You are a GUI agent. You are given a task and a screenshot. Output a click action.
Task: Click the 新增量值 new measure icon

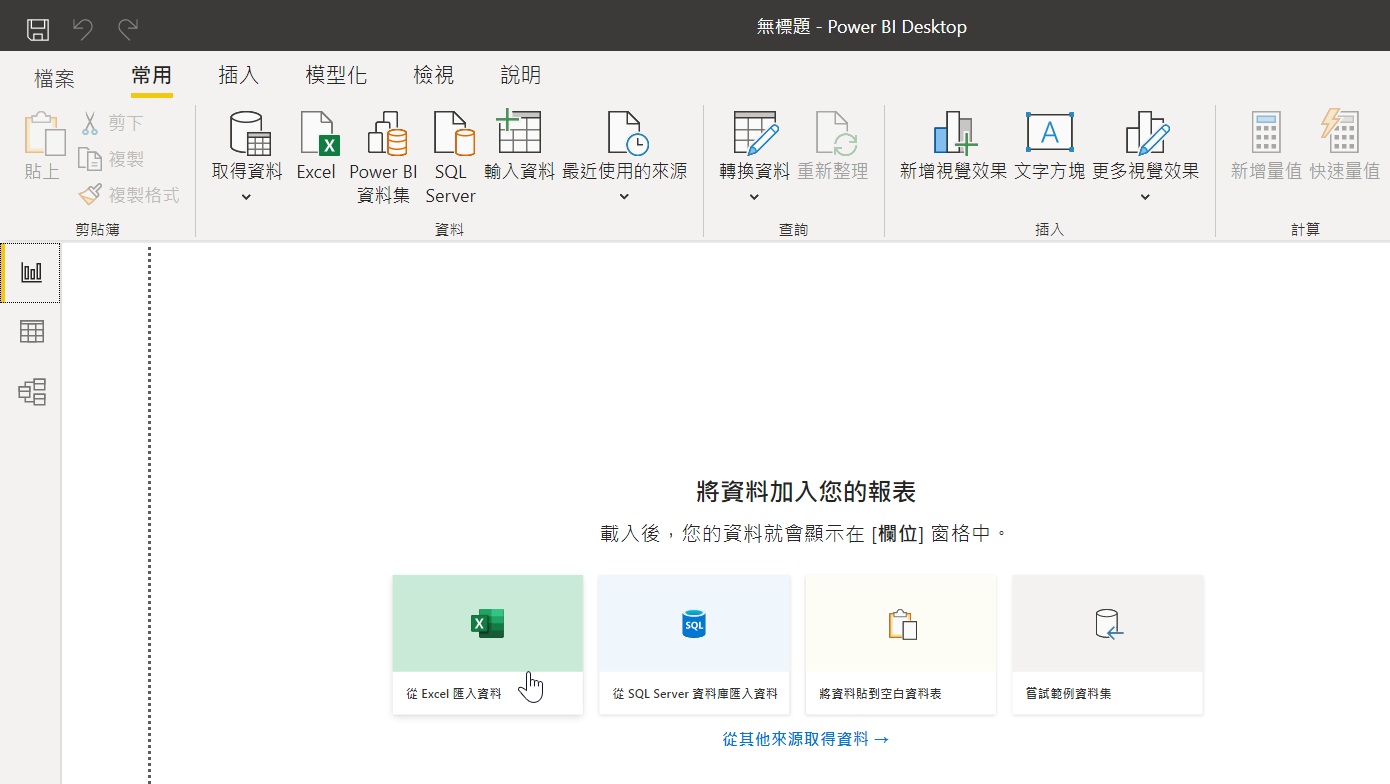pos(1266,132)
